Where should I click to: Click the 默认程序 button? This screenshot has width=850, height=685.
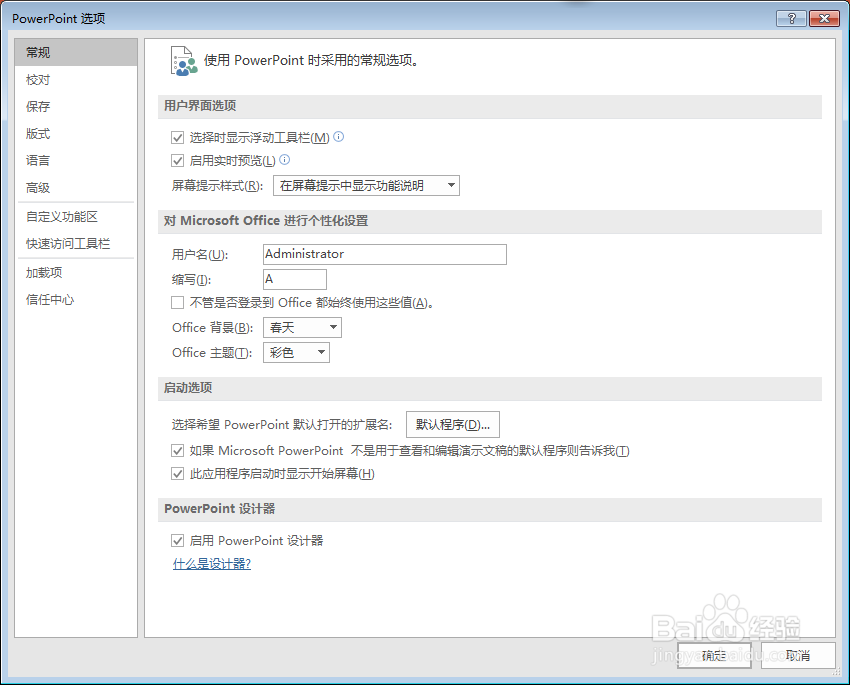(453, 424)
